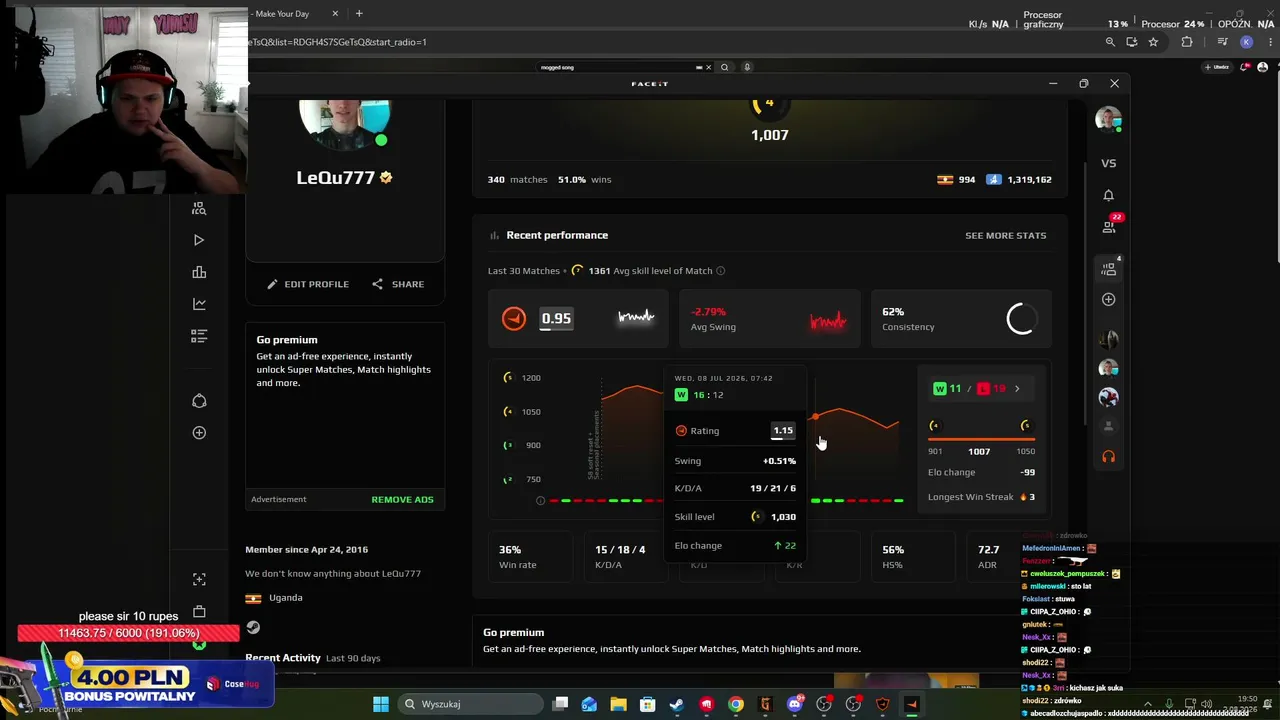
Task: Click the 62% Consistency card
Action: click(x=961, y=319)
